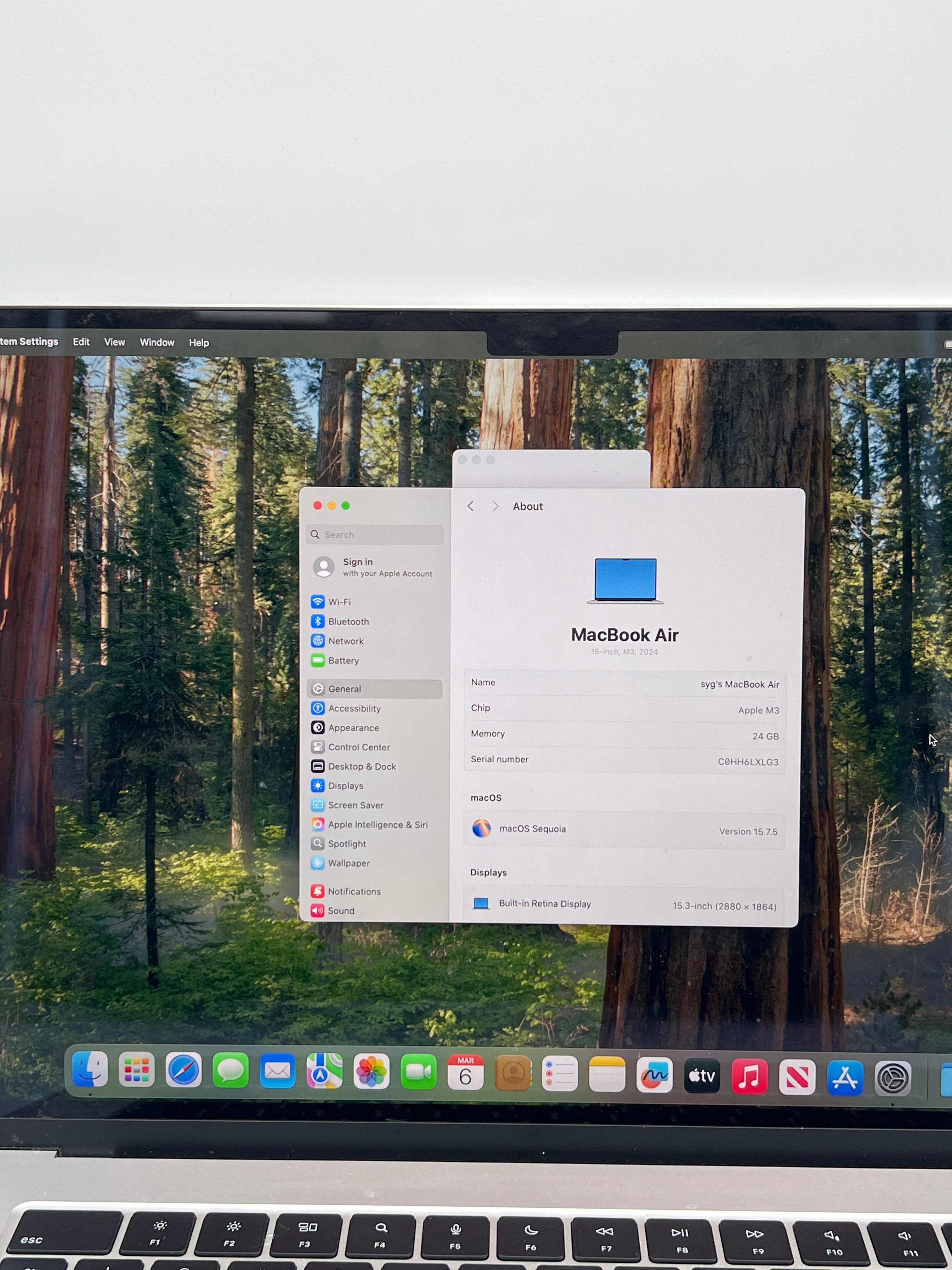Minimize the System Settings window
This screenshot has width=952, height=1270.
point(332,505)
